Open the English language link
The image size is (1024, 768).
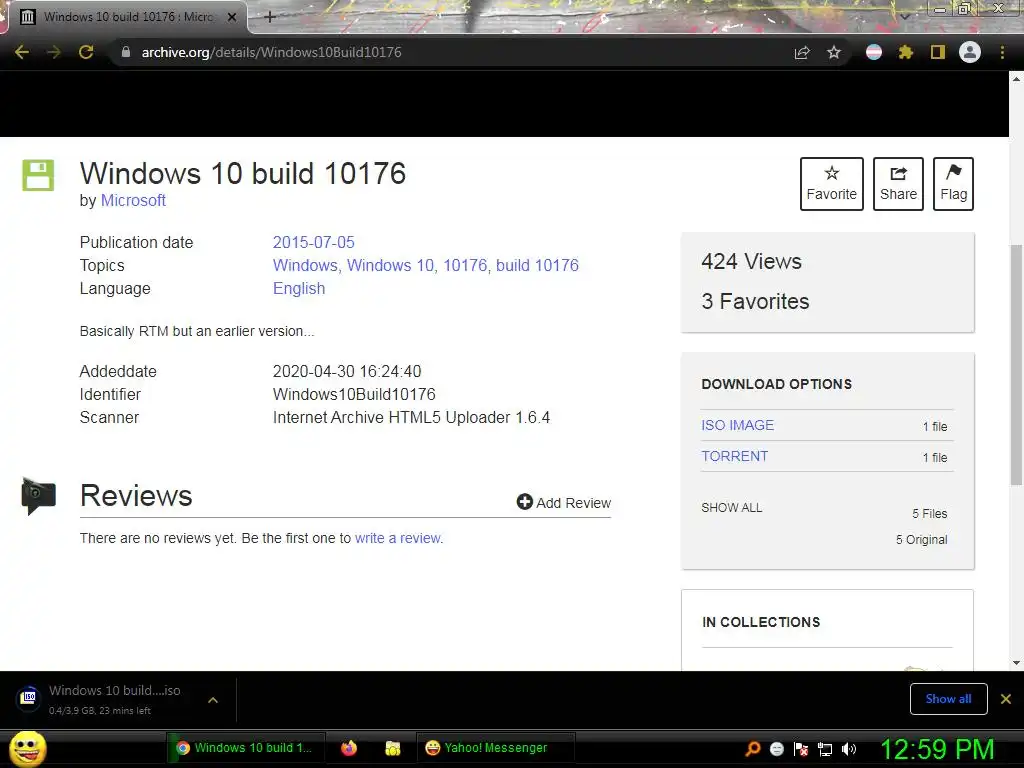299,289
